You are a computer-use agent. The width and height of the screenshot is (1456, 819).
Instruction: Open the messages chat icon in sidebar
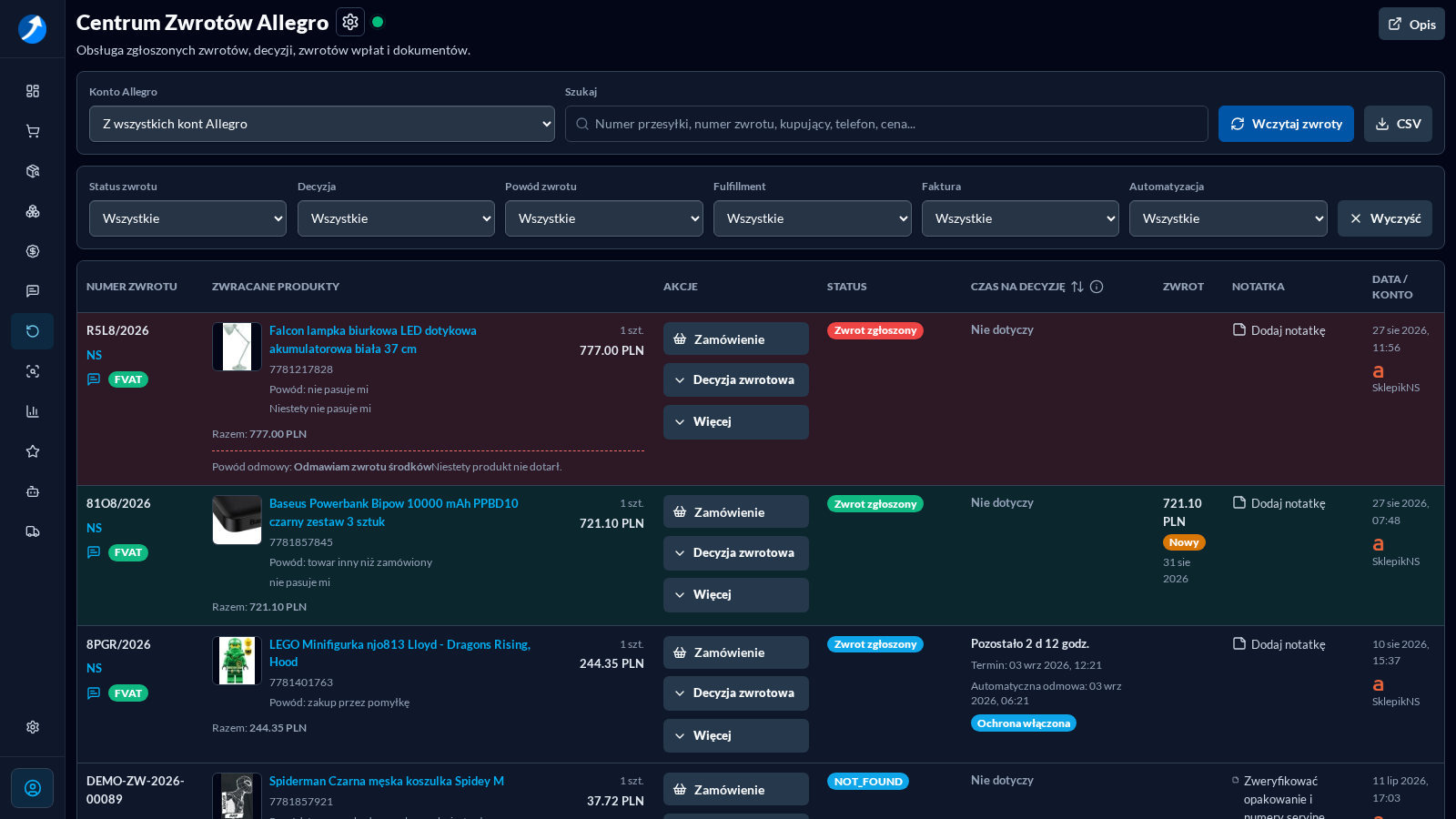(x=33, y=291)
